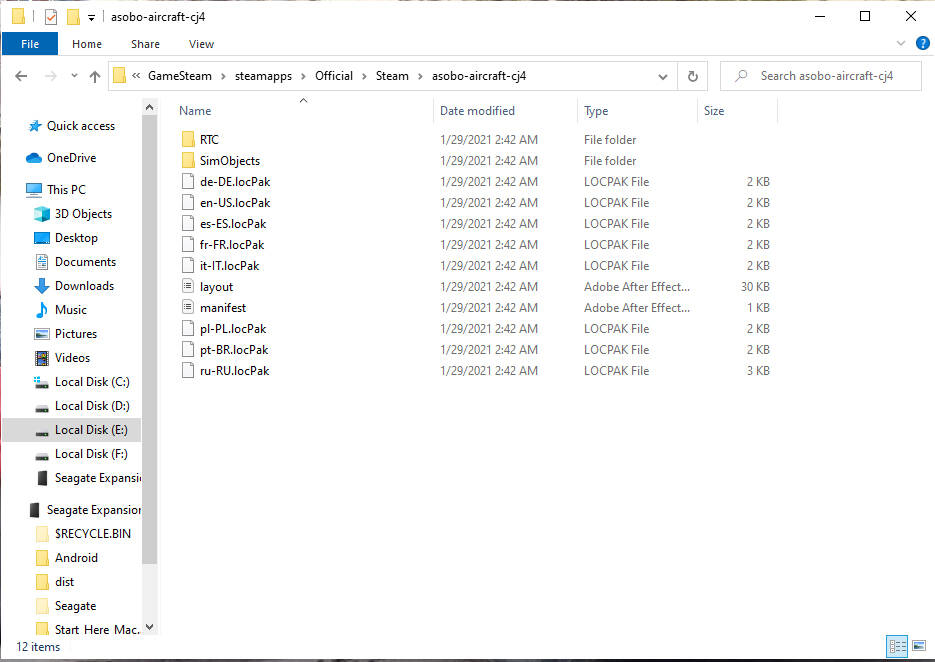Open the File menu tab
This screenshot has height=662, width=935.
(30, 44)
